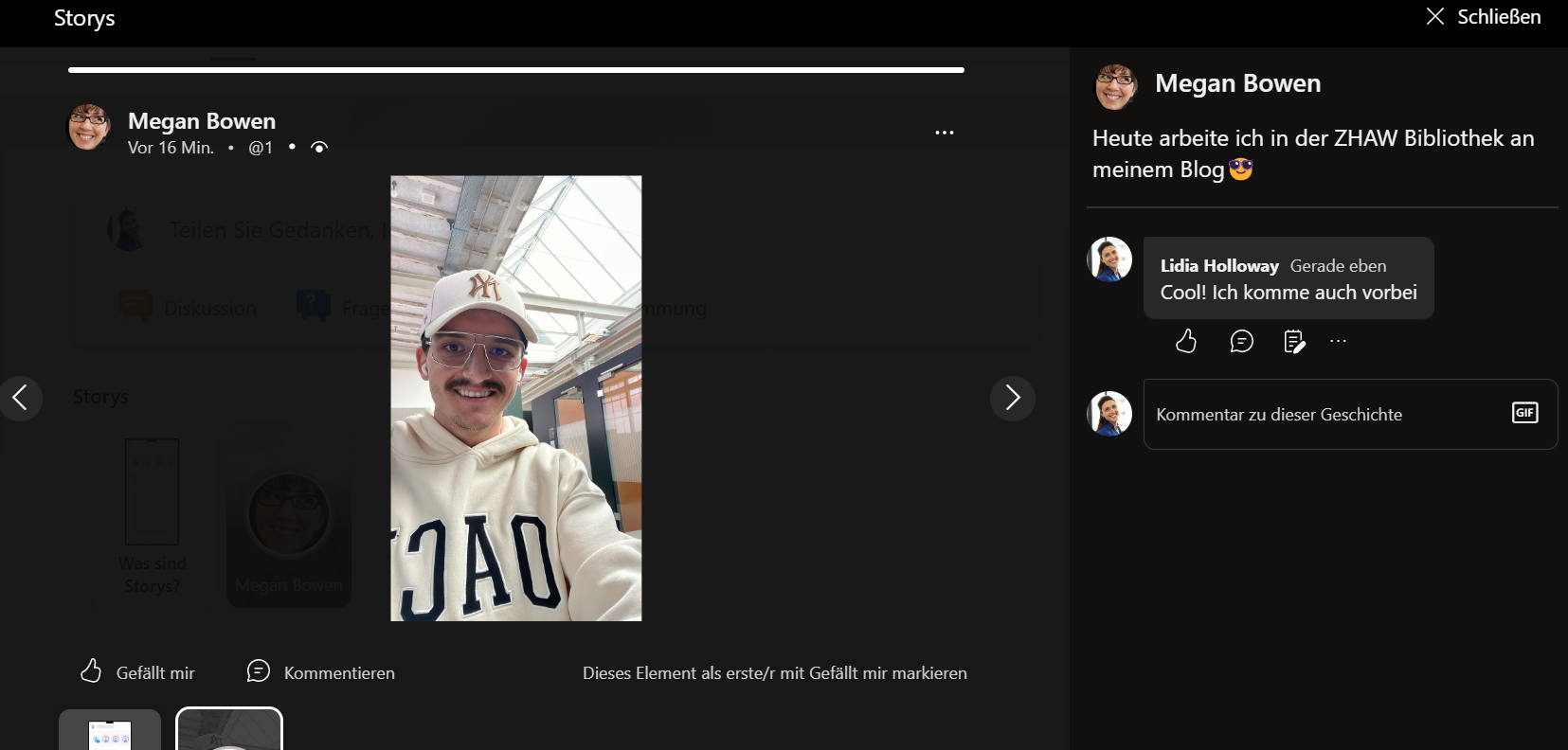Select the first story thumbnail at bottom
Image resolution: width=1568 pixels, height=750 pixels.
[110, 730]
